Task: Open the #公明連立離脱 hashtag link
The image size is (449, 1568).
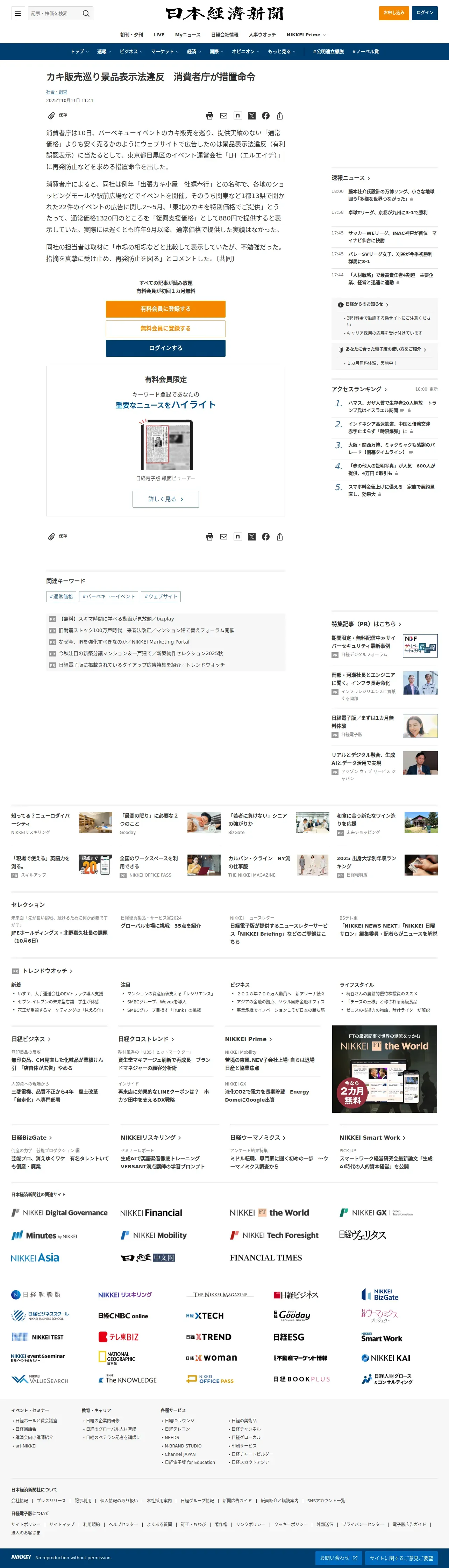Action: (328, 52)
